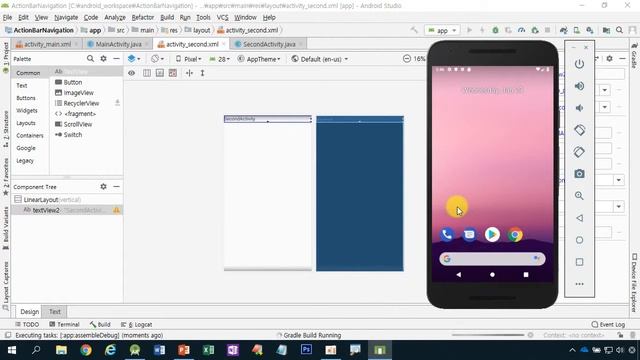
Task: Open API 28 version dropdown
Action: coord(220,59)
